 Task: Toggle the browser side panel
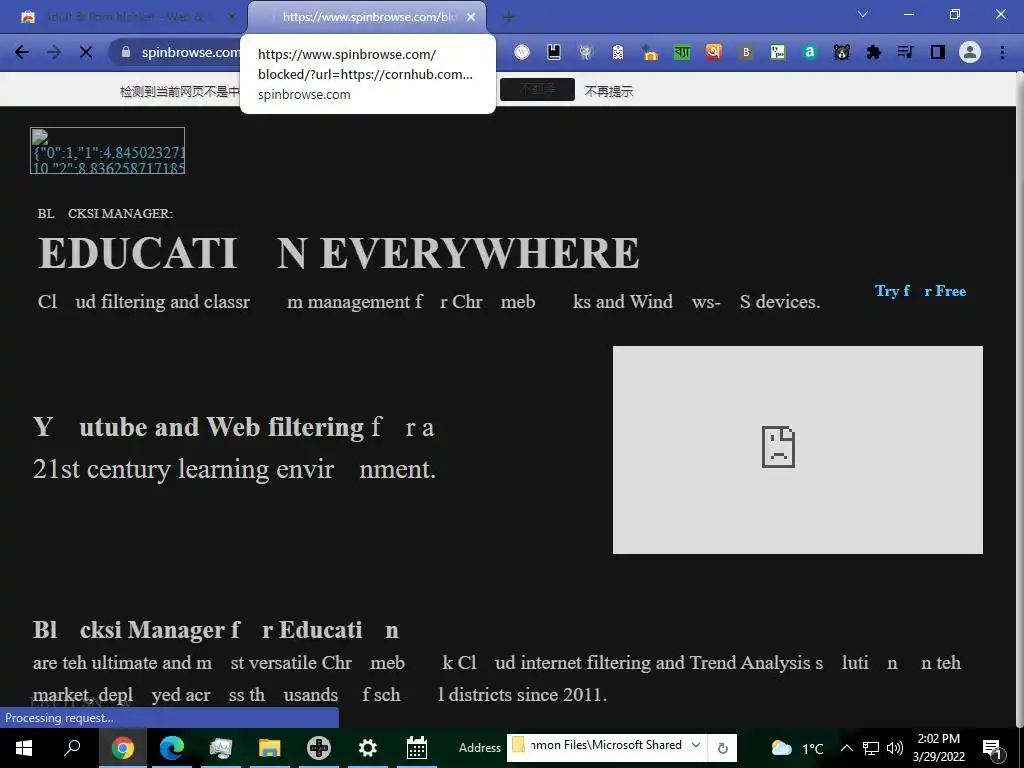[x=938, y=52]
